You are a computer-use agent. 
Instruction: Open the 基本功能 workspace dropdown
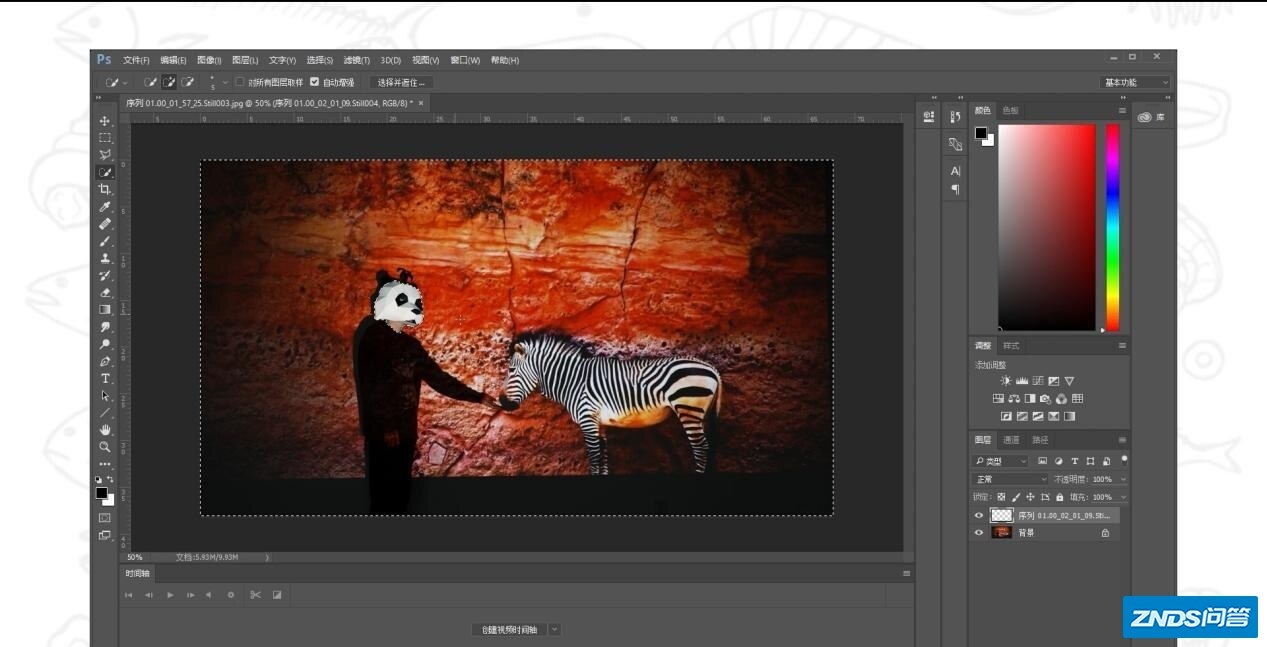click(1135, 82)
